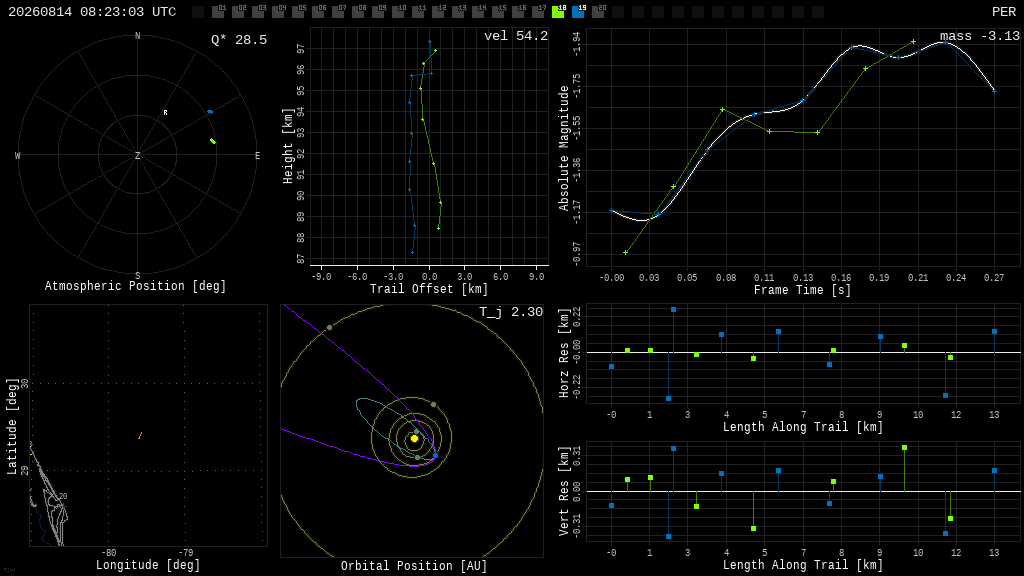The width and height of the screenshot is (1024, 576).
Task: Click the station 17 indicator square
Action: (x=538, y=11)
